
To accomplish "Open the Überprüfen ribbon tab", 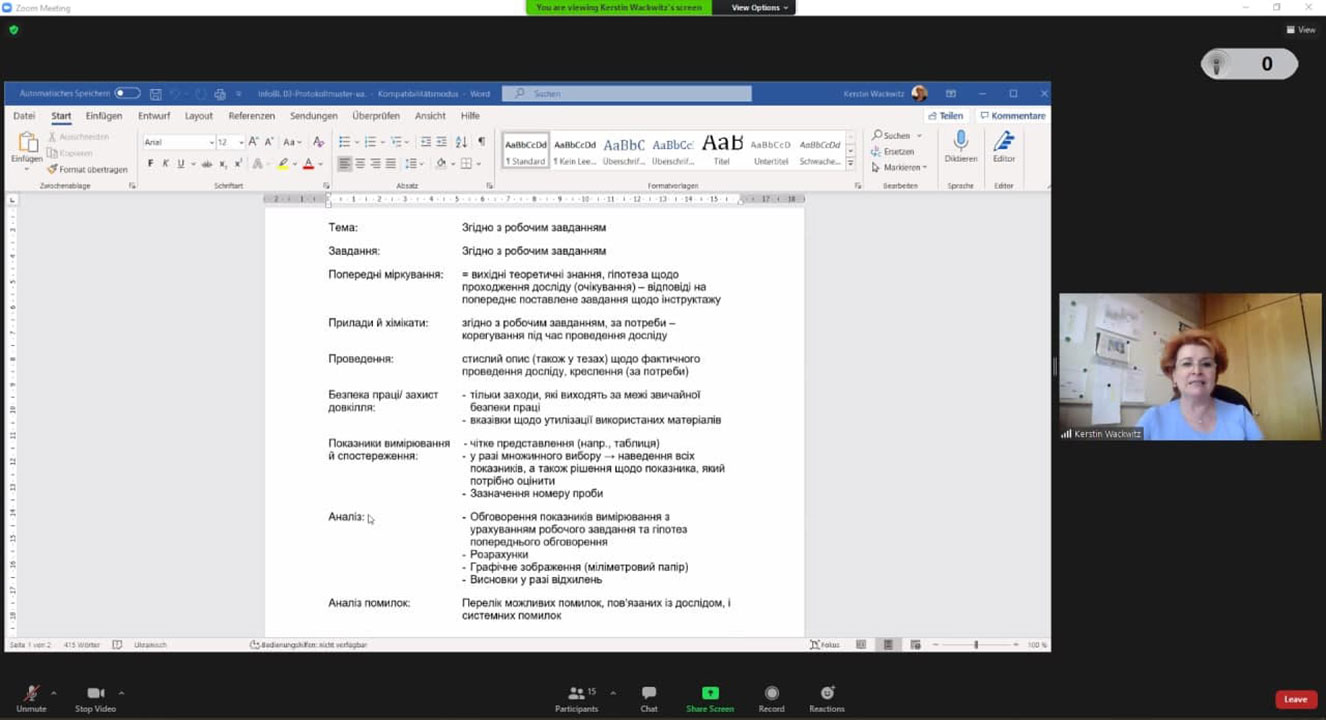I will (376, 116).
